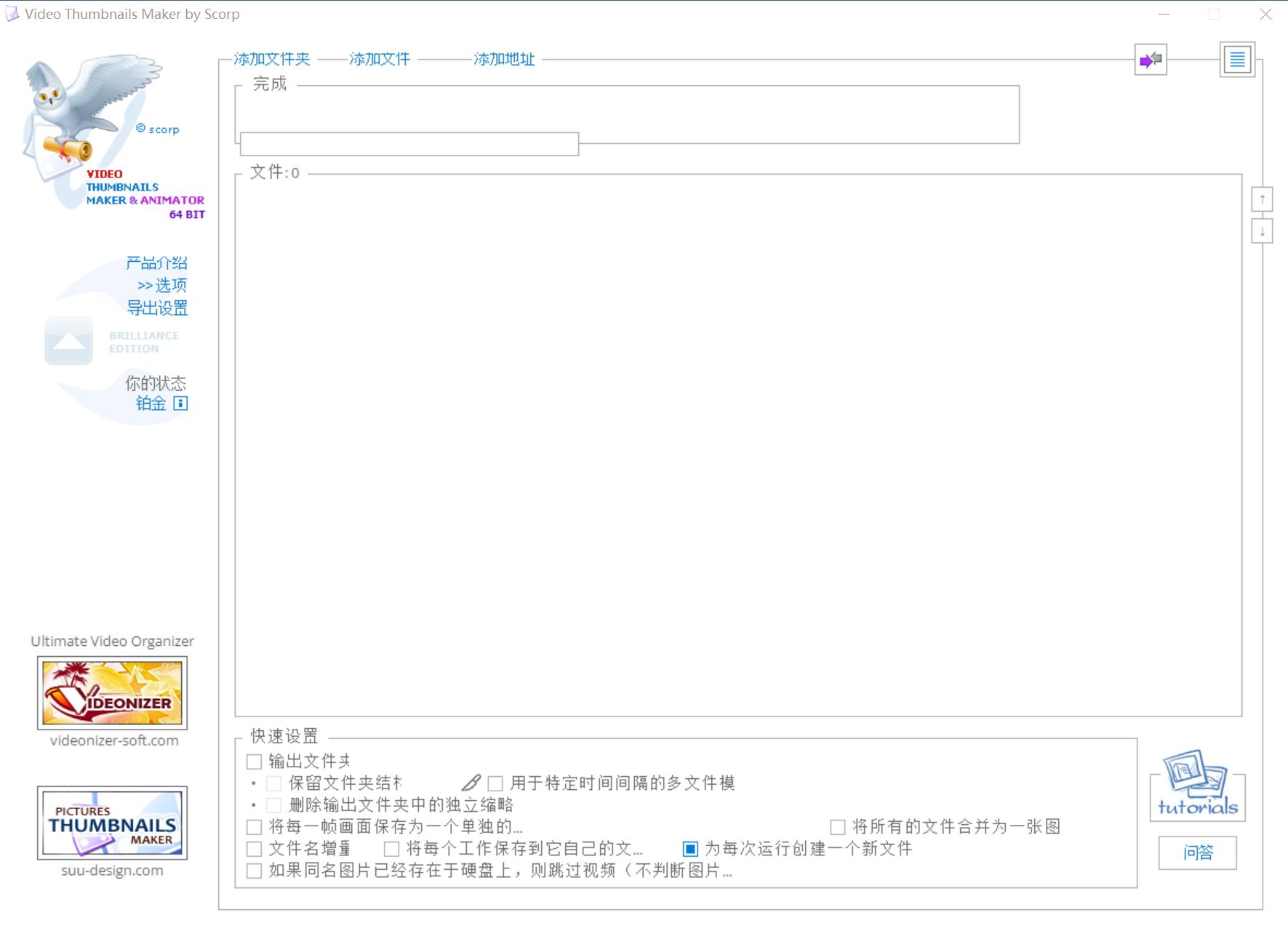Enable the 输出文件夹 checkbox
The width and height of the screenshot is (1288, 931).
click(x=255, y=762)
